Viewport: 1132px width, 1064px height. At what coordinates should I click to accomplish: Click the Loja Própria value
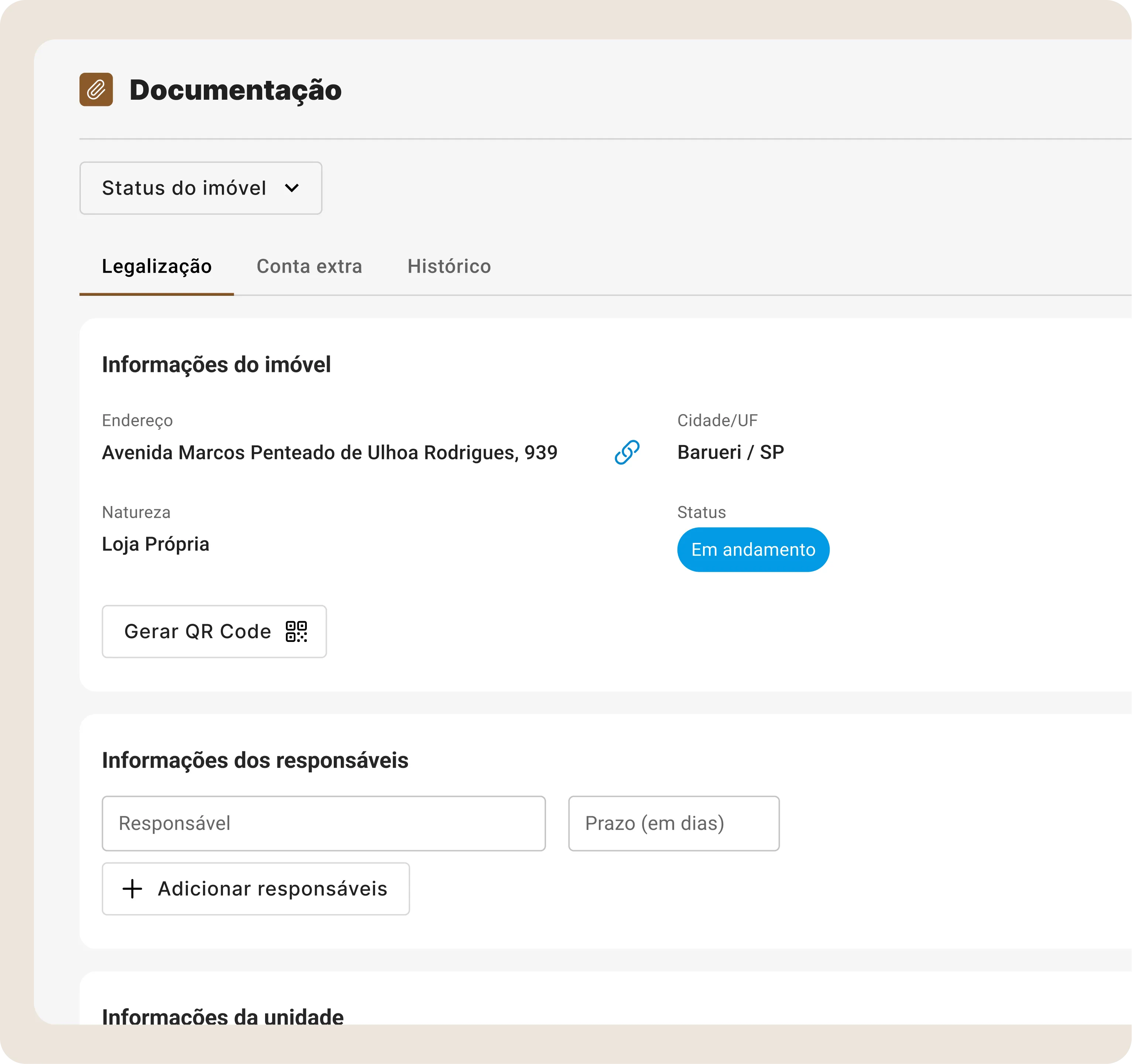pyautogui.click(x=155, y=544)
